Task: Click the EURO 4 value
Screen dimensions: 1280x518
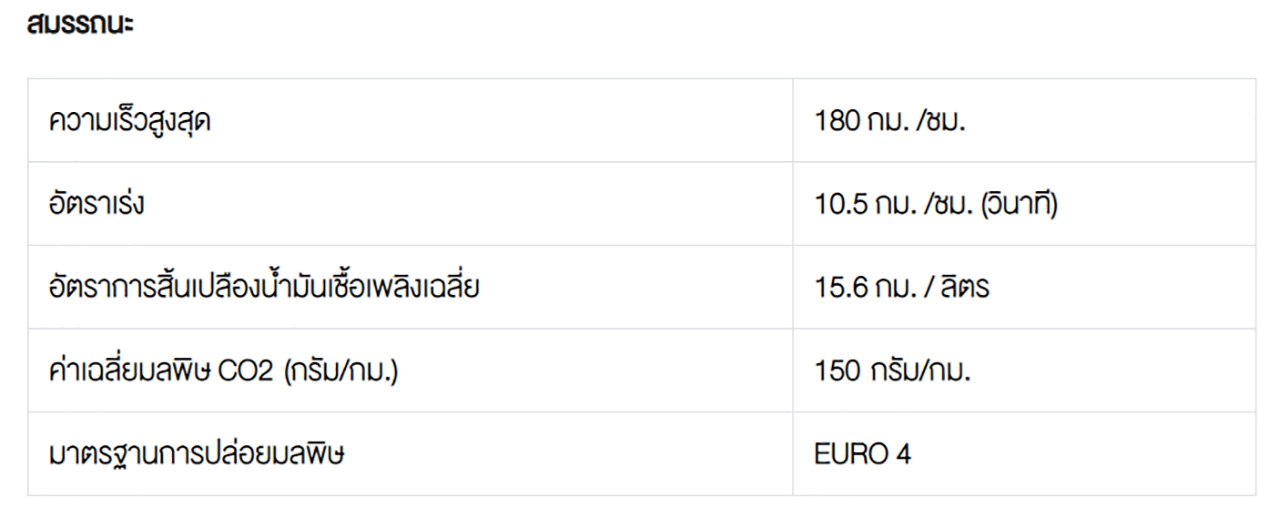Action: (x=863, y=455)
